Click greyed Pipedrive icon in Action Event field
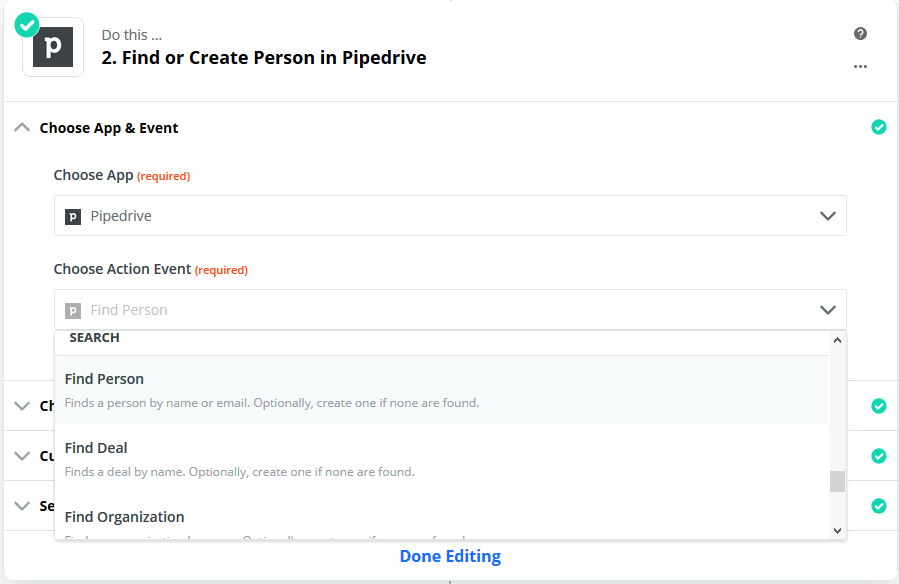The height and width of the screenshot is (584, 899). [73, 311]
